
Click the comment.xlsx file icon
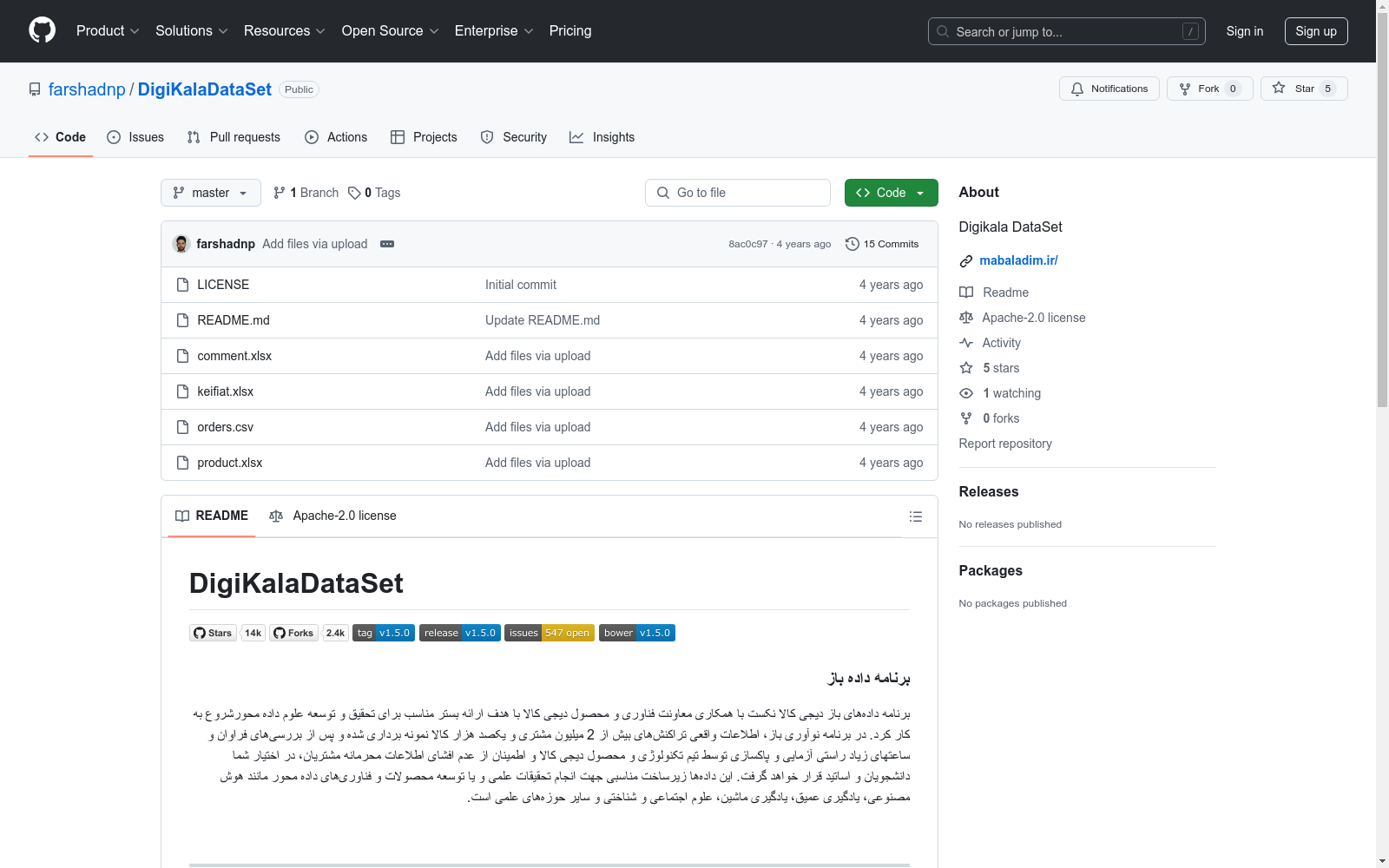click(182, 356)
